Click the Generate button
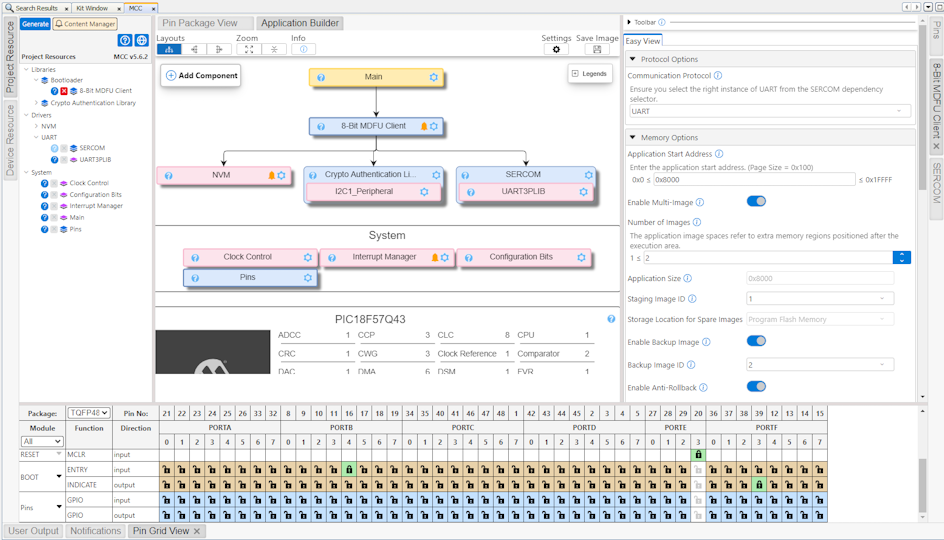Screen dimensions: 944x540 [x=35, y=23]
